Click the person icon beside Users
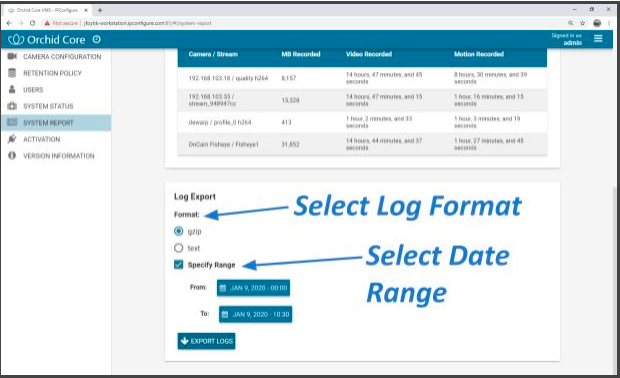 click(x=12, y=89)
